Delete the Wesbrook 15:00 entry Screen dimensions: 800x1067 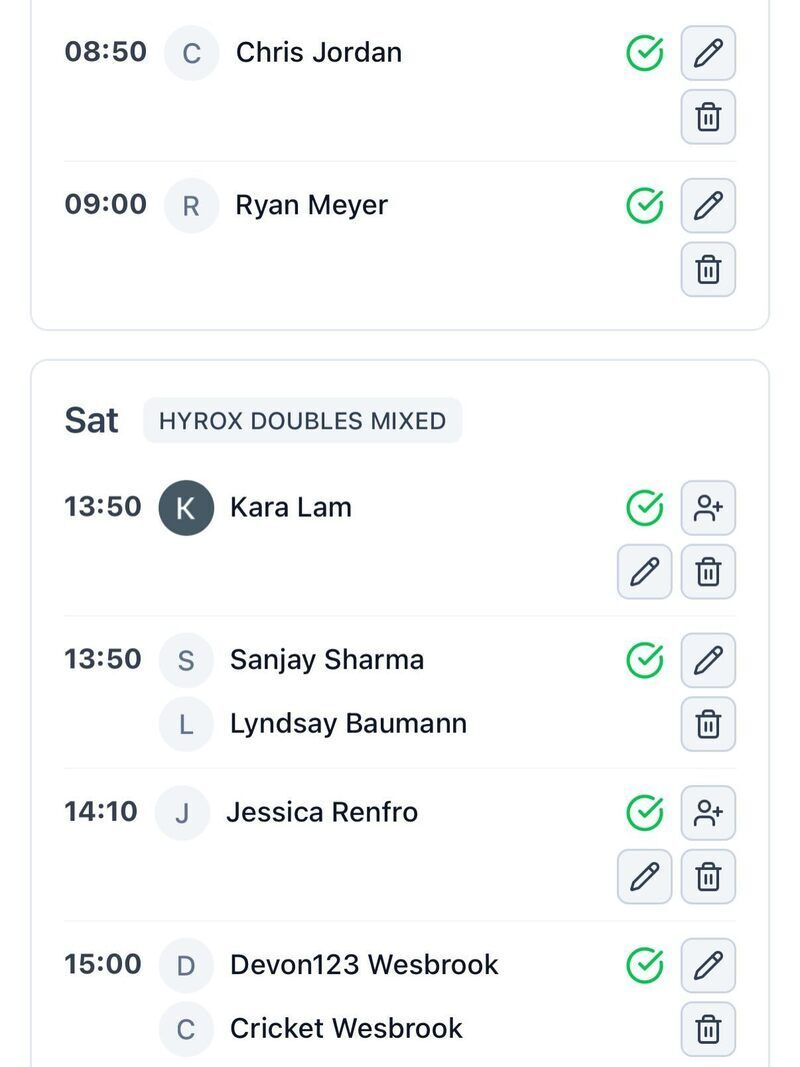[x=708, y=1029]
